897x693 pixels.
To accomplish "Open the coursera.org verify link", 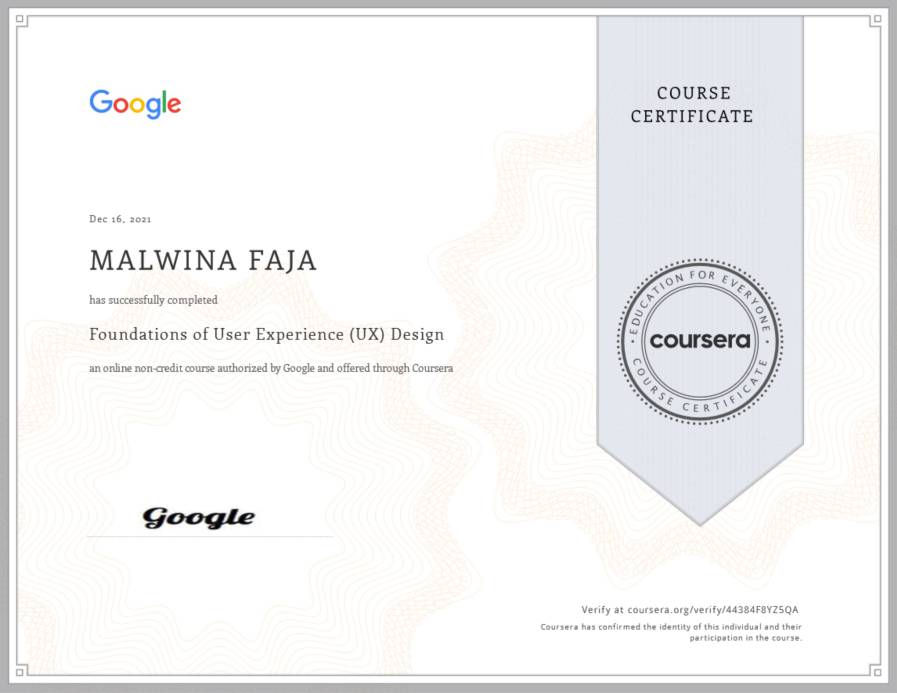I will pos(690,609).
